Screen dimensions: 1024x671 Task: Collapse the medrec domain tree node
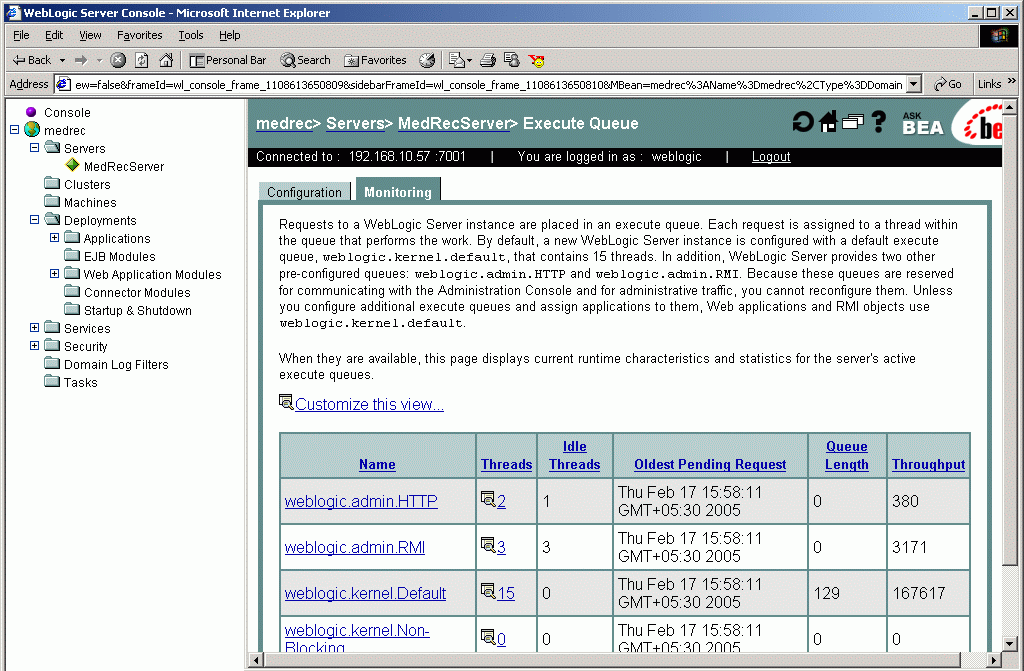[14, 129]
